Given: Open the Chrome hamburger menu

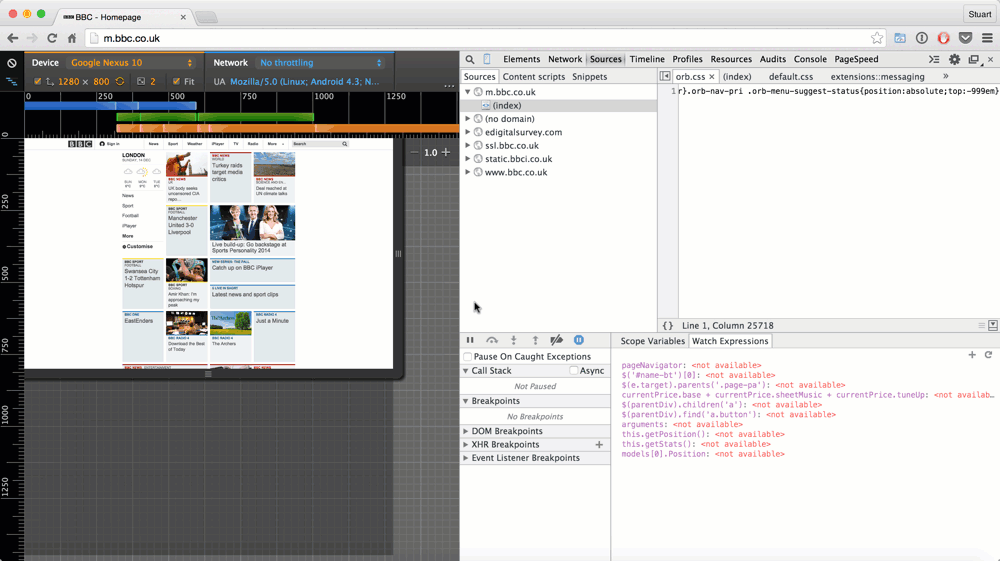Looking at the screenshot, I should click(x=987, y=38).
